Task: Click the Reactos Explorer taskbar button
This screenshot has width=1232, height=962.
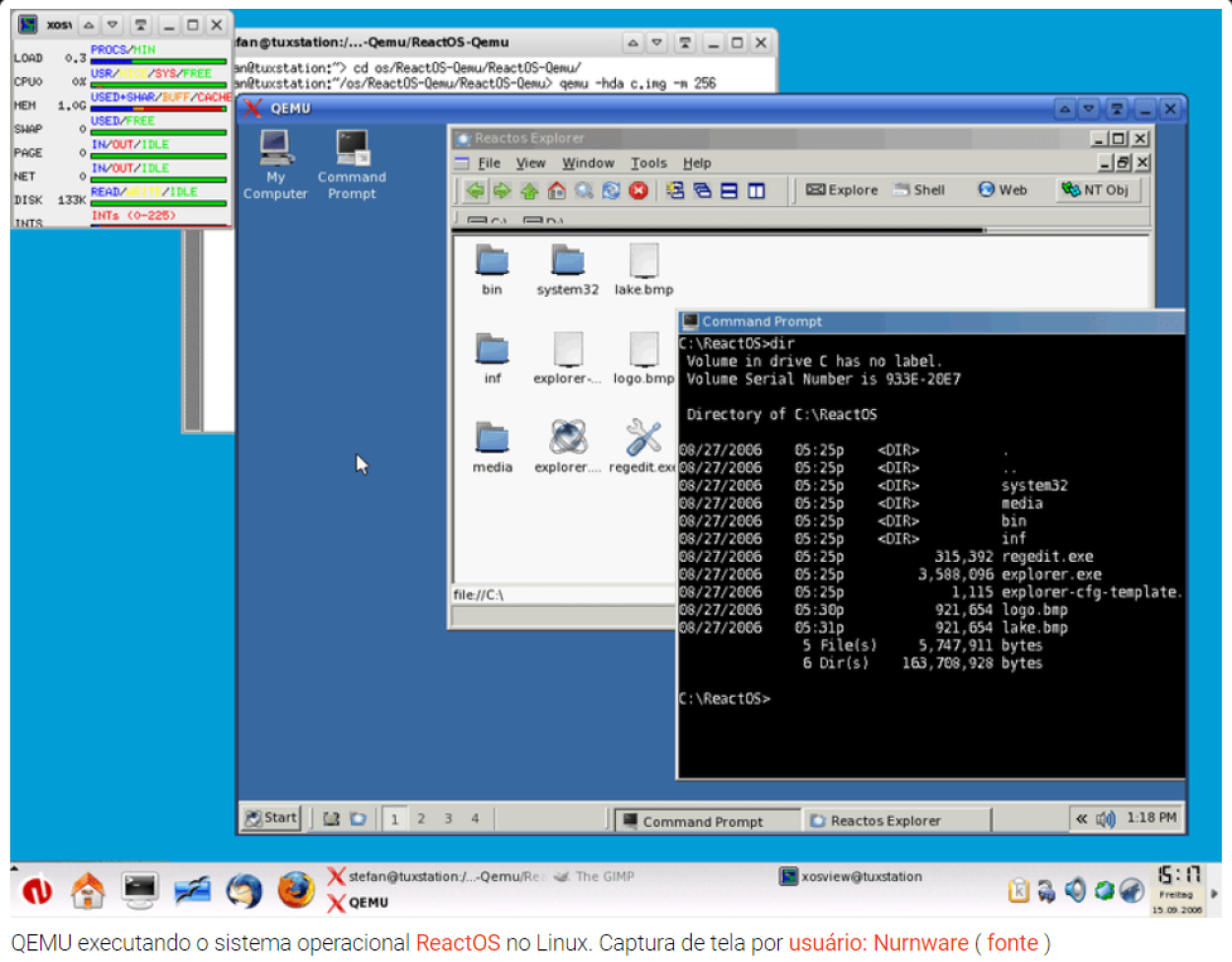Action: [x=896, y=820]
